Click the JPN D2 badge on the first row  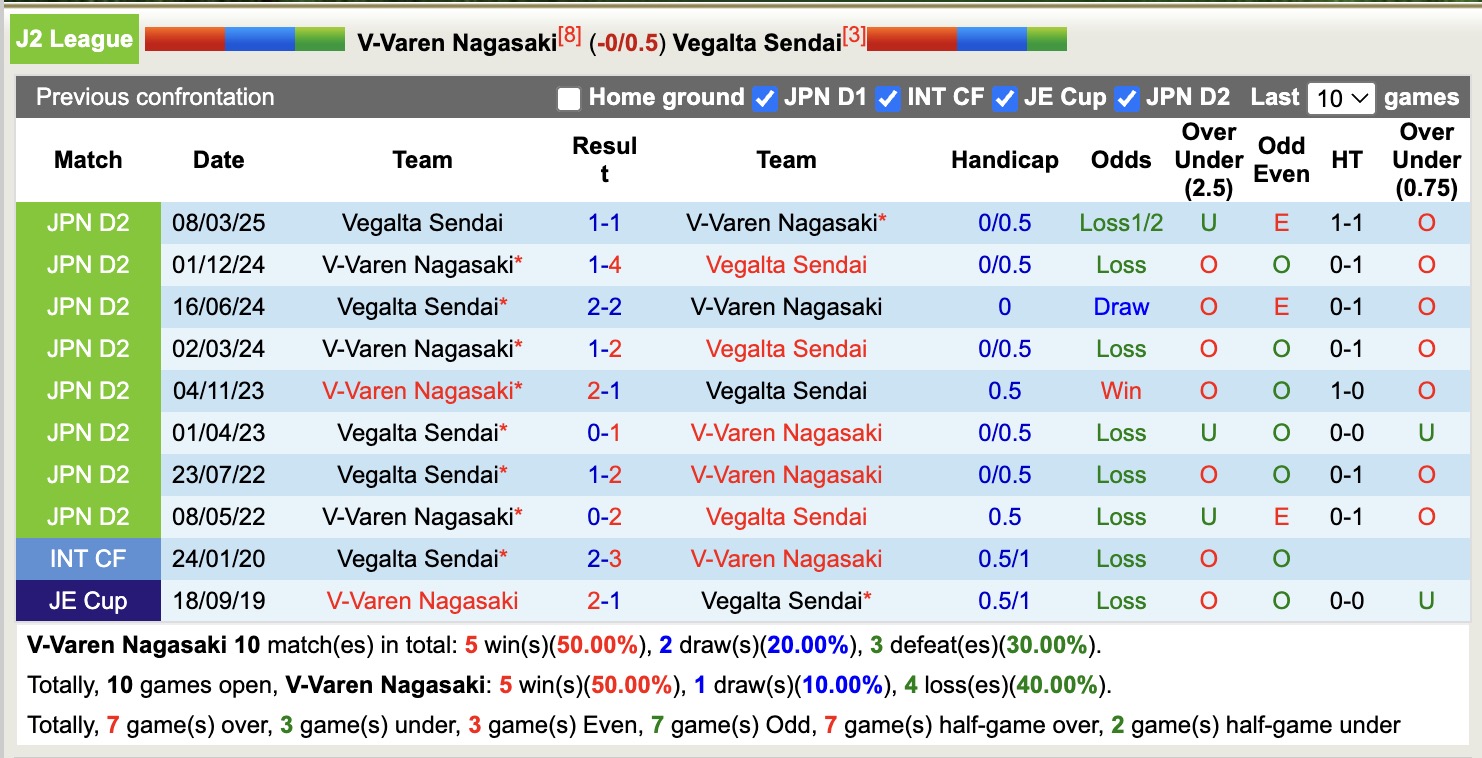(88, 223)
